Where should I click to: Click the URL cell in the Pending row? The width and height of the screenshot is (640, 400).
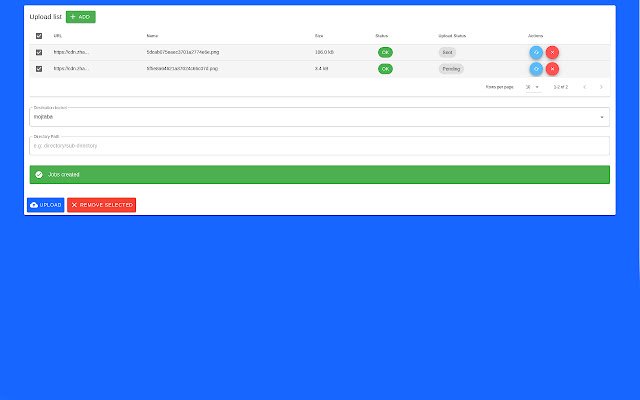[71, 69]
